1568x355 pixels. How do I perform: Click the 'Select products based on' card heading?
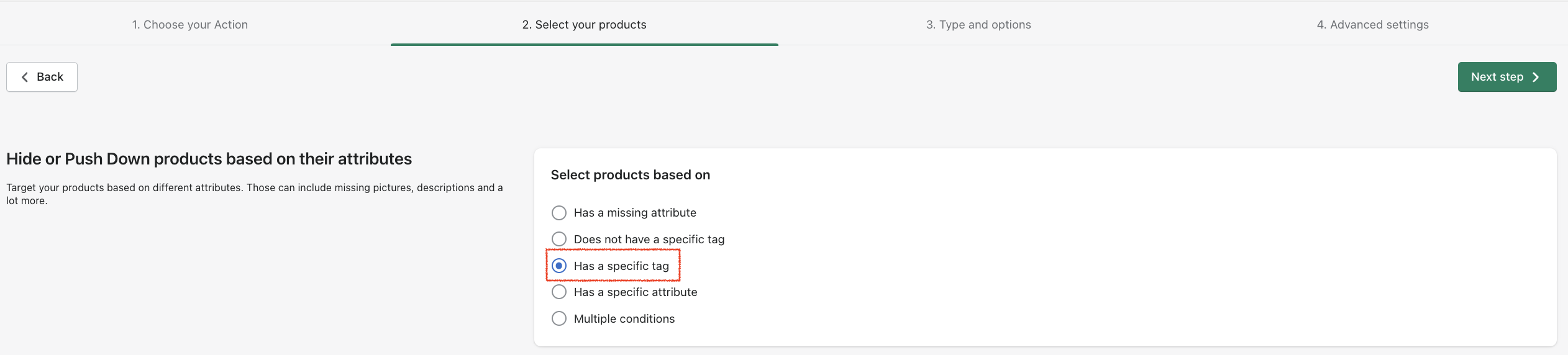[x=630, y=175]
